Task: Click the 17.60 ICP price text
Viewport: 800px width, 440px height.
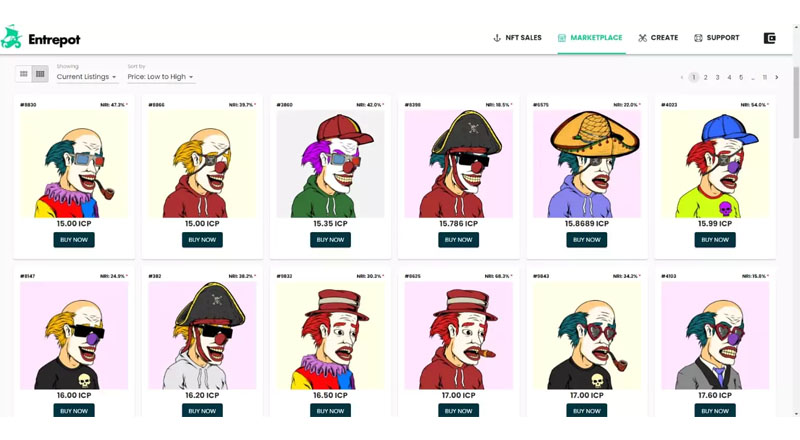Action: [715, 395]
